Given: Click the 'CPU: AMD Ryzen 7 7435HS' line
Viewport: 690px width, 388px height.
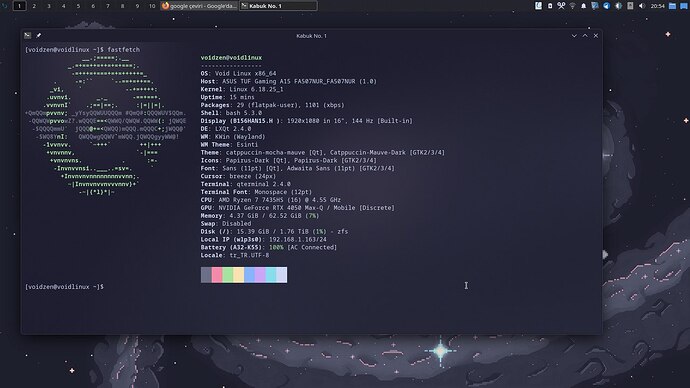Looking at the screenshot, I should point(271,200).
